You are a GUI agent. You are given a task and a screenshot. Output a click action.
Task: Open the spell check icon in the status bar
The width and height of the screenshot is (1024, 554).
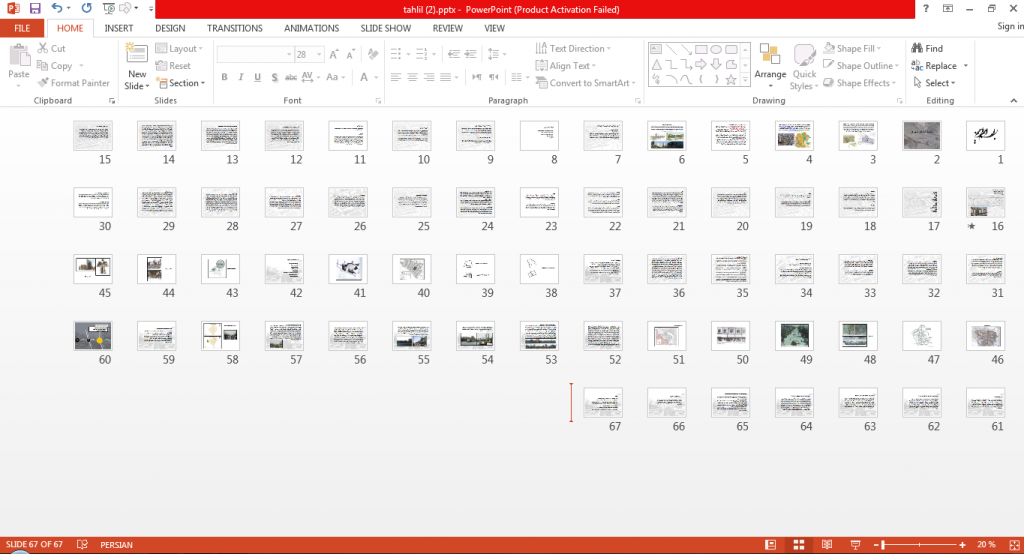82,544
